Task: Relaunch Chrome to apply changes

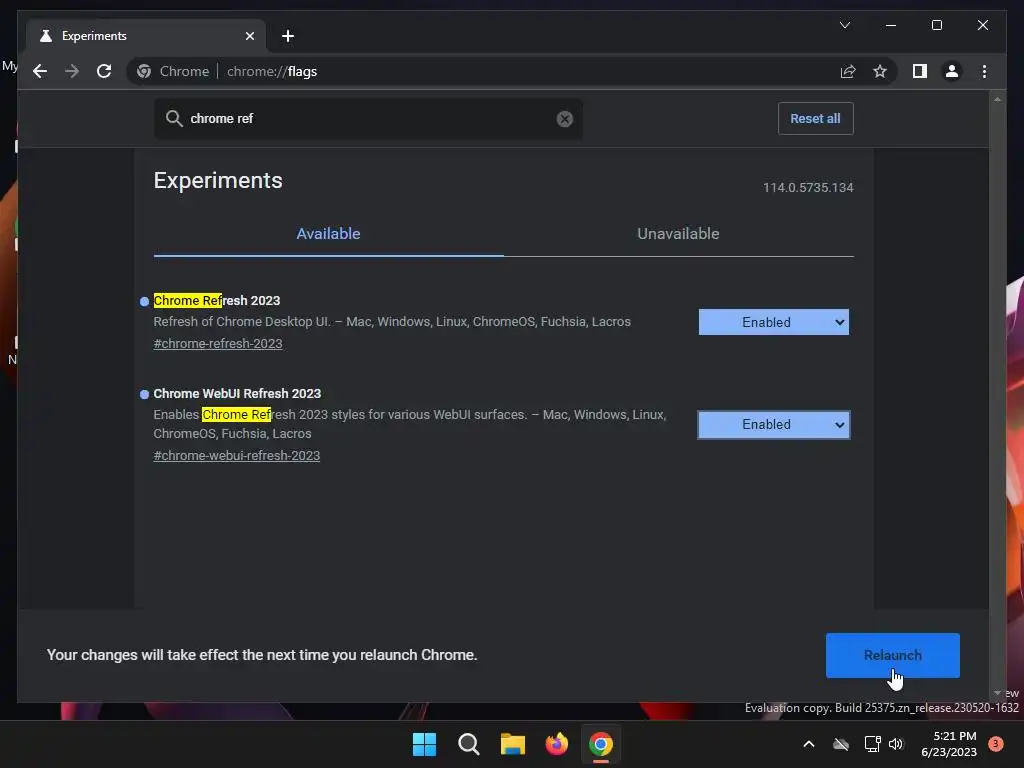Action: [892, 655]
